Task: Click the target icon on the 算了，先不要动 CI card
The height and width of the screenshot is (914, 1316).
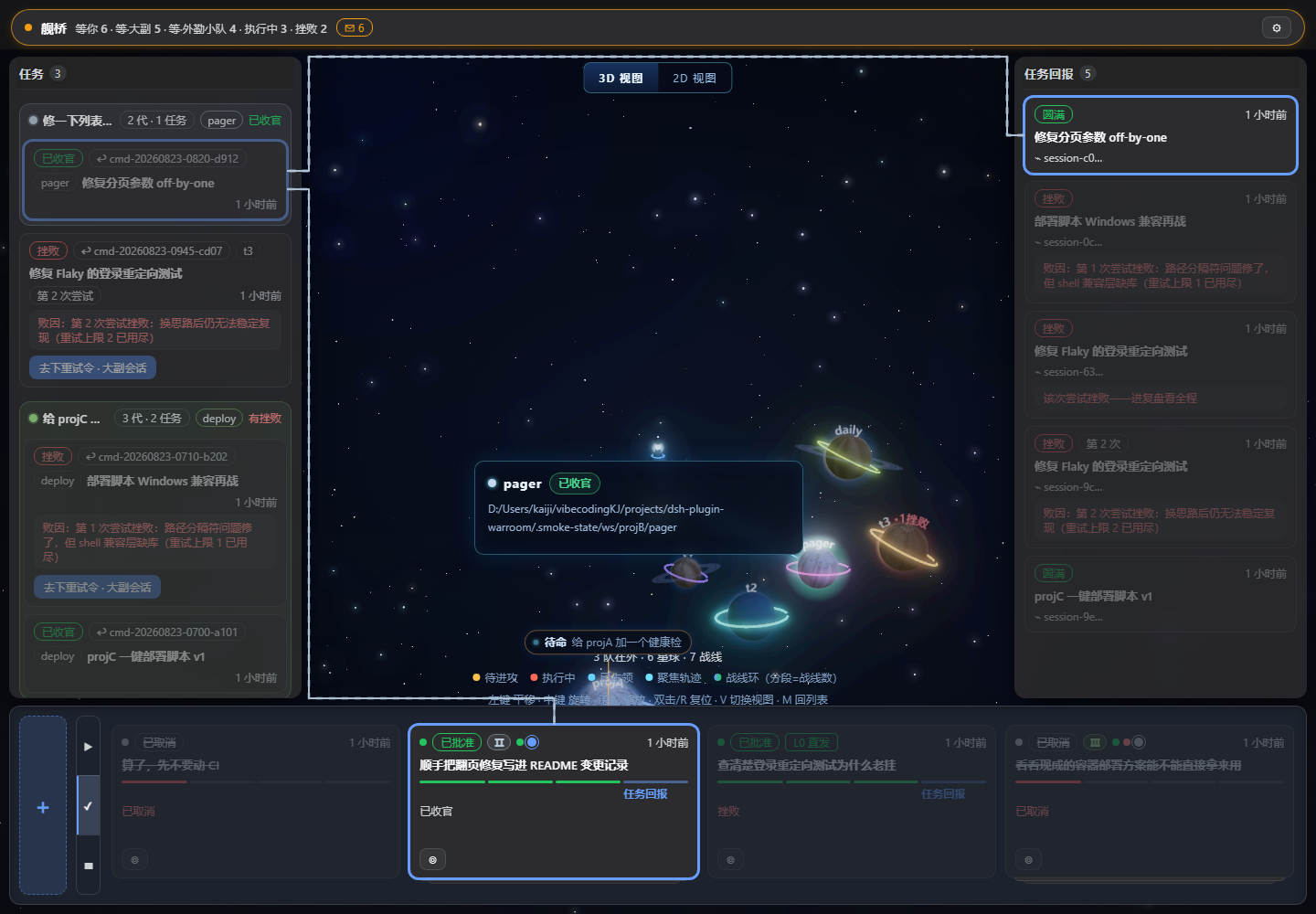Action: [x=134, y=859]
